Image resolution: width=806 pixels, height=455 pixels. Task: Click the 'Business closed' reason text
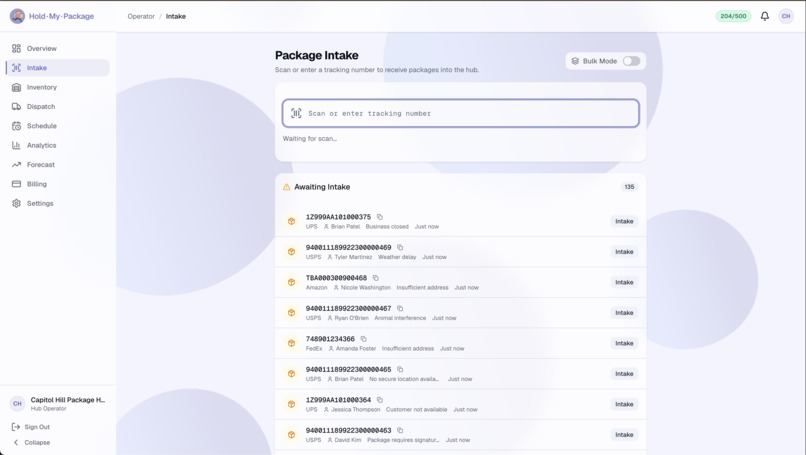click(387, 227)
